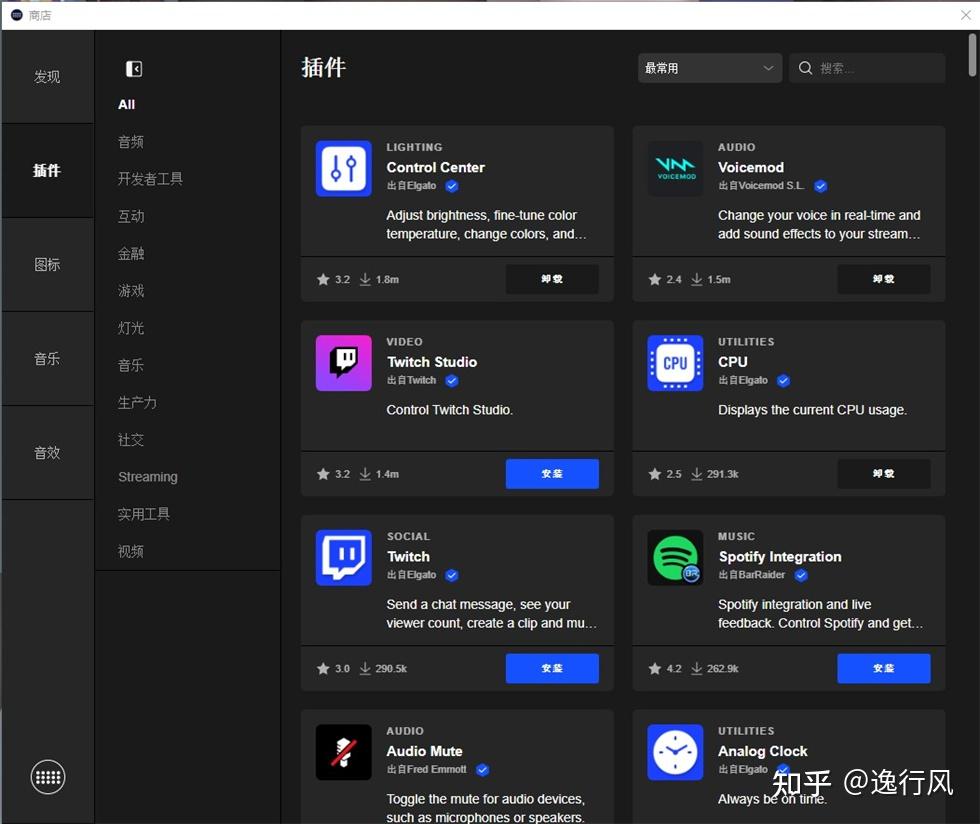Click the star rating icon of Spotify Integration
The image size is (980, 824).
(654, 668)
